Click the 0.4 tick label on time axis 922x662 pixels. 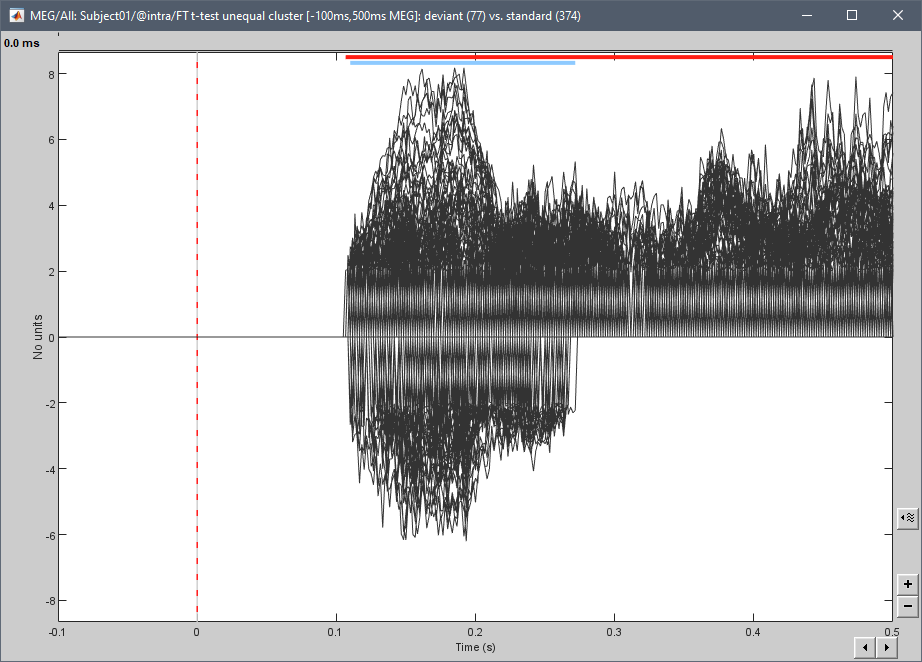click(753, 632)
